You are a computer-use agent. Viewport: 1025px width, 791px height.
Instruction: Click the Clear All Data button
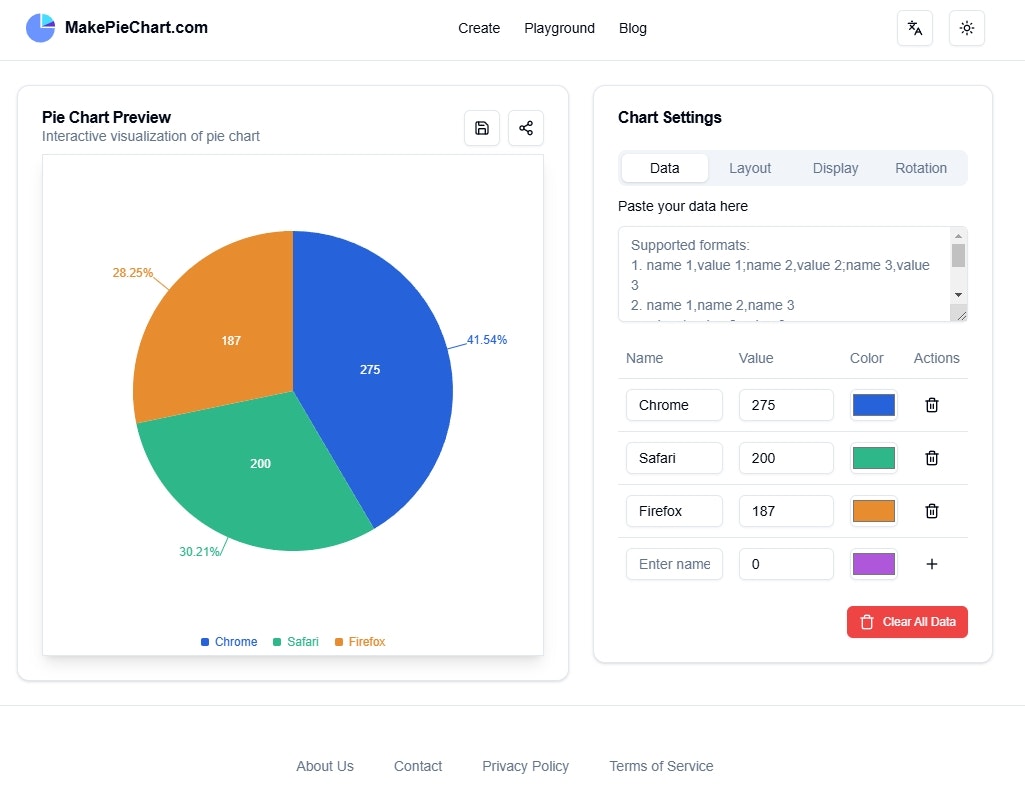907,622
